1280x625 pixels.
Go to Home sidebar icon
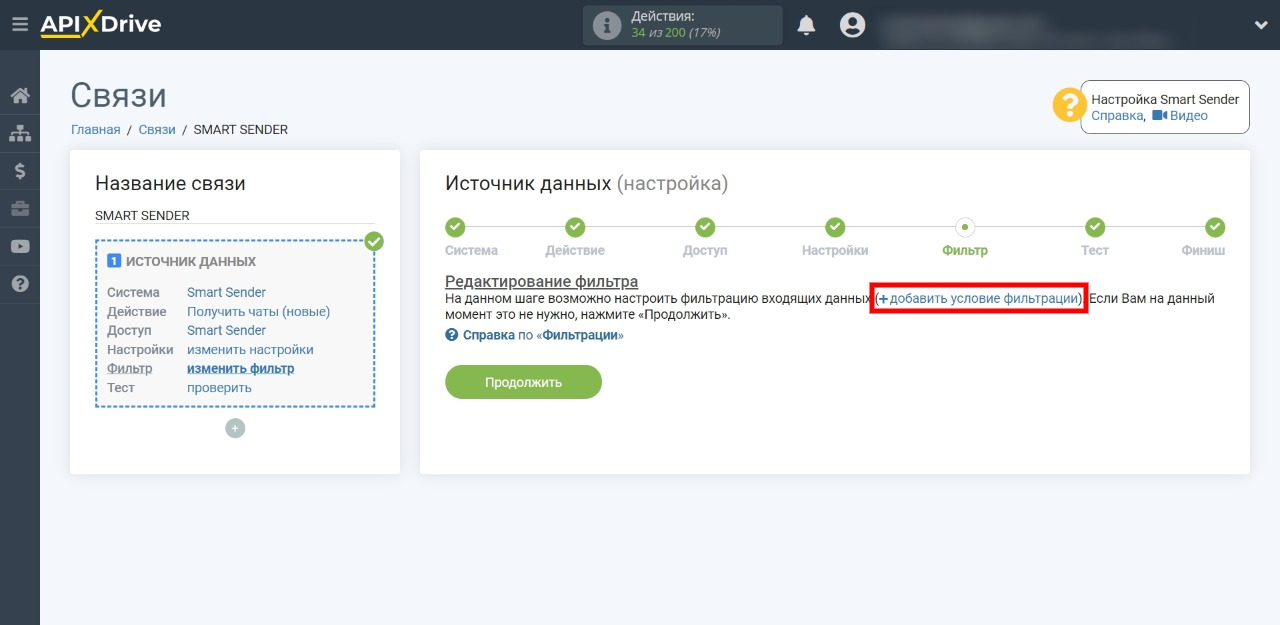[20, 96]
